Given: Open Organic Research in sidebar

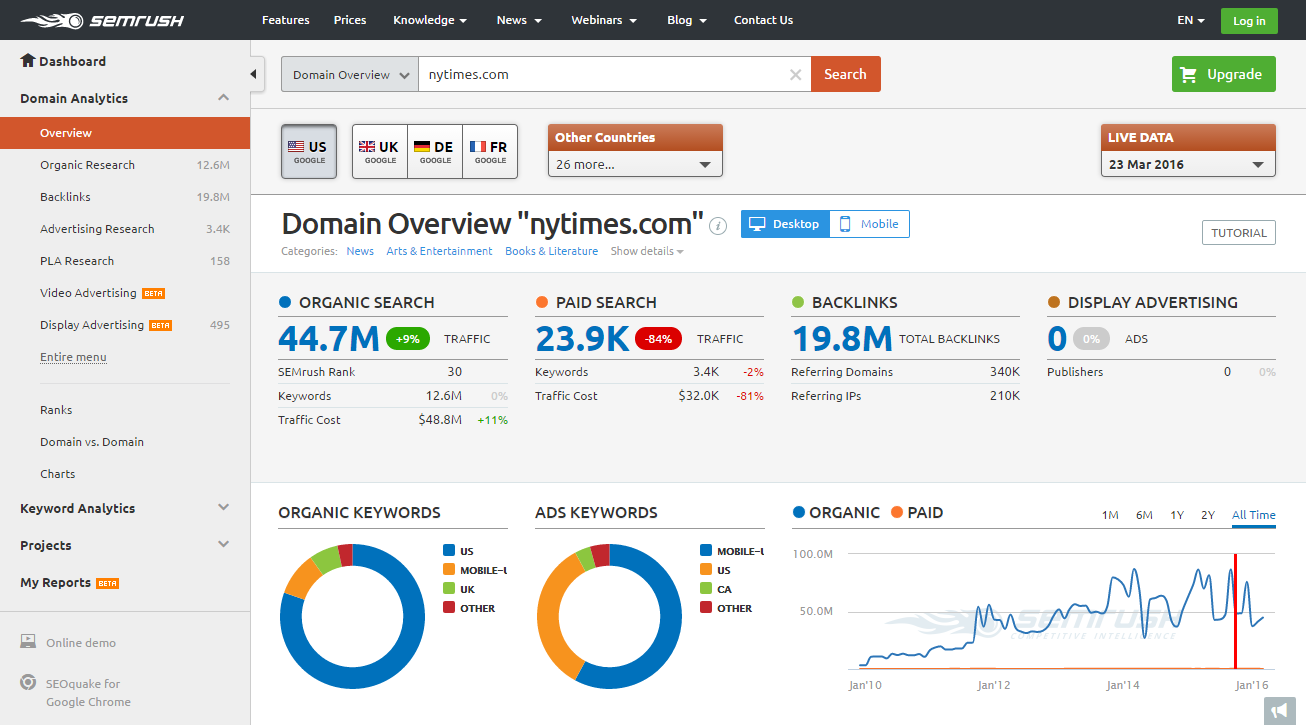Looking at the screenshot, I should 87,165.
